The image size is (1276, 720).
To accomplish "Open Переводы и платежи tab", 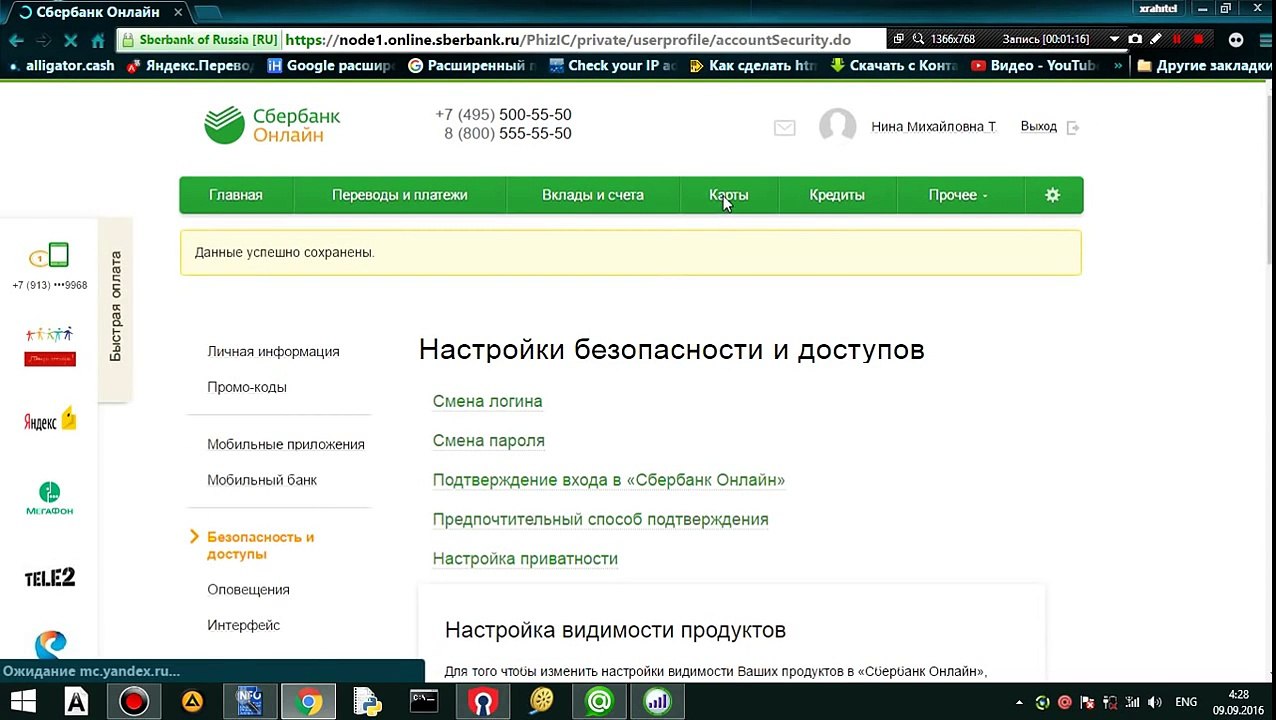I will tap(400, 195).
